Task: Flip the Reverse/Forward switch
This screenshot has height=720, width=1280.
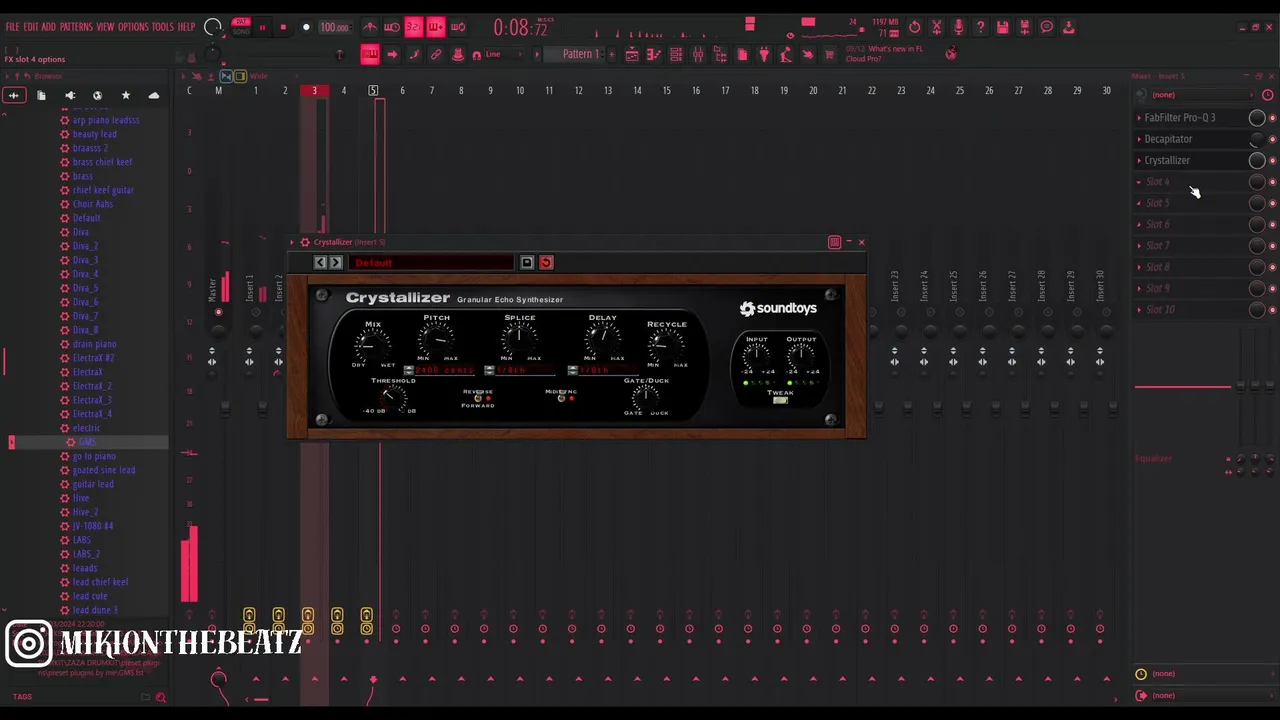Action: [479, 397]
